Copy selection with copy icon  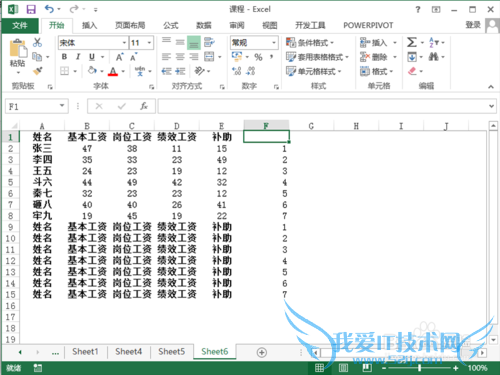[37, 57]
